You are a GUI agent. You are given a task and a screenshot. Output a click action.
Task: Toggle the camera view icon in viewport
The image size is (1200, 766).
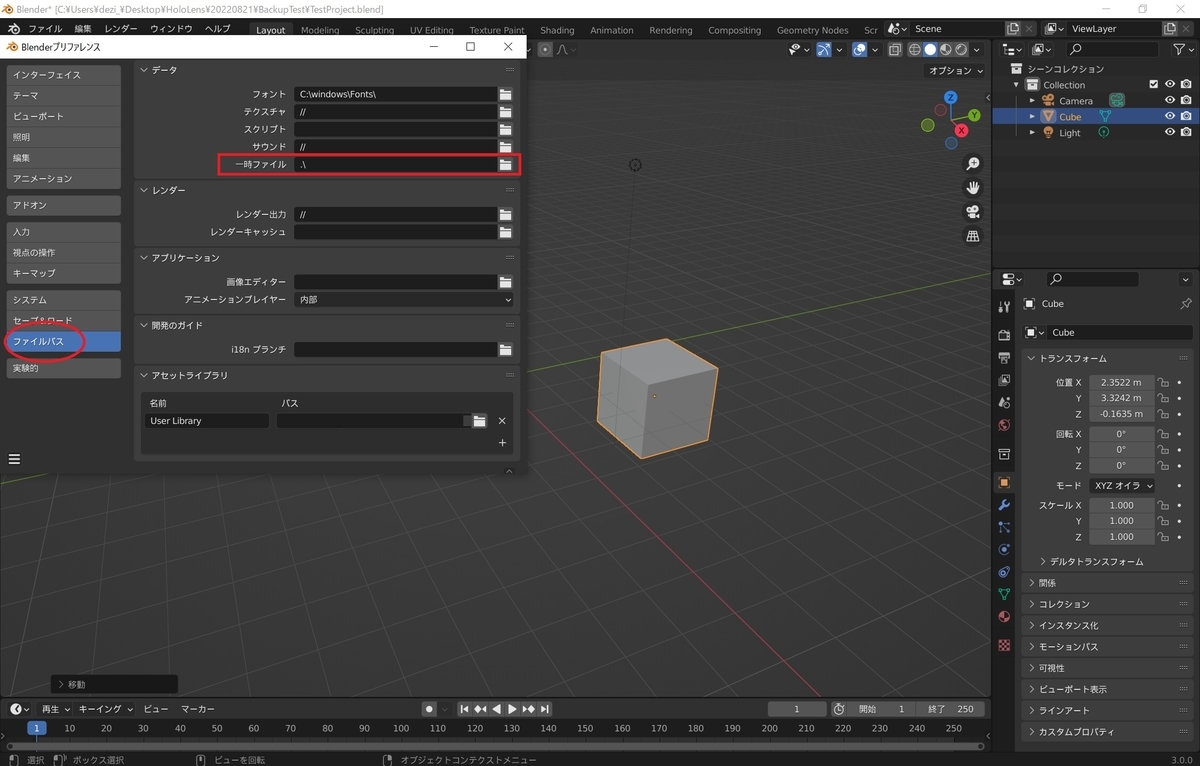(972, 212)
